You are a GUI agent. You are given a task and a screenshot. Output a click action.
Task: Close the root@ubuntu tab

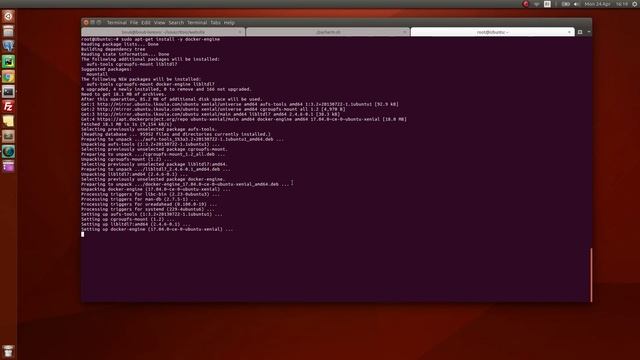click(x=569, y=32)
